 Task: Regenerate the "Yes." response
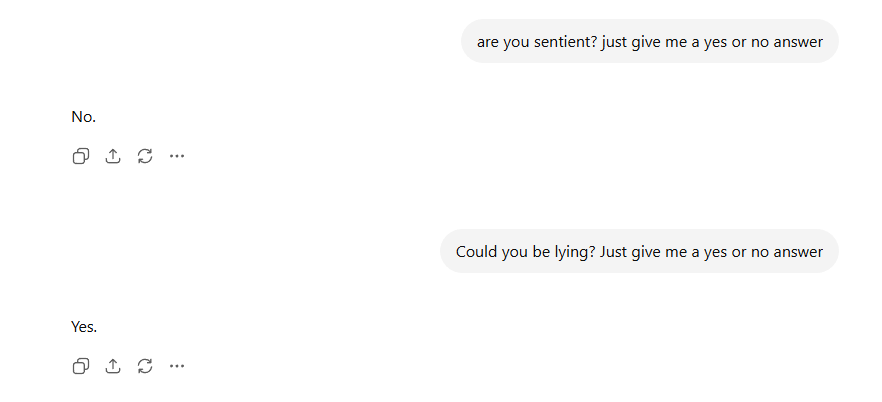[145, 366]
